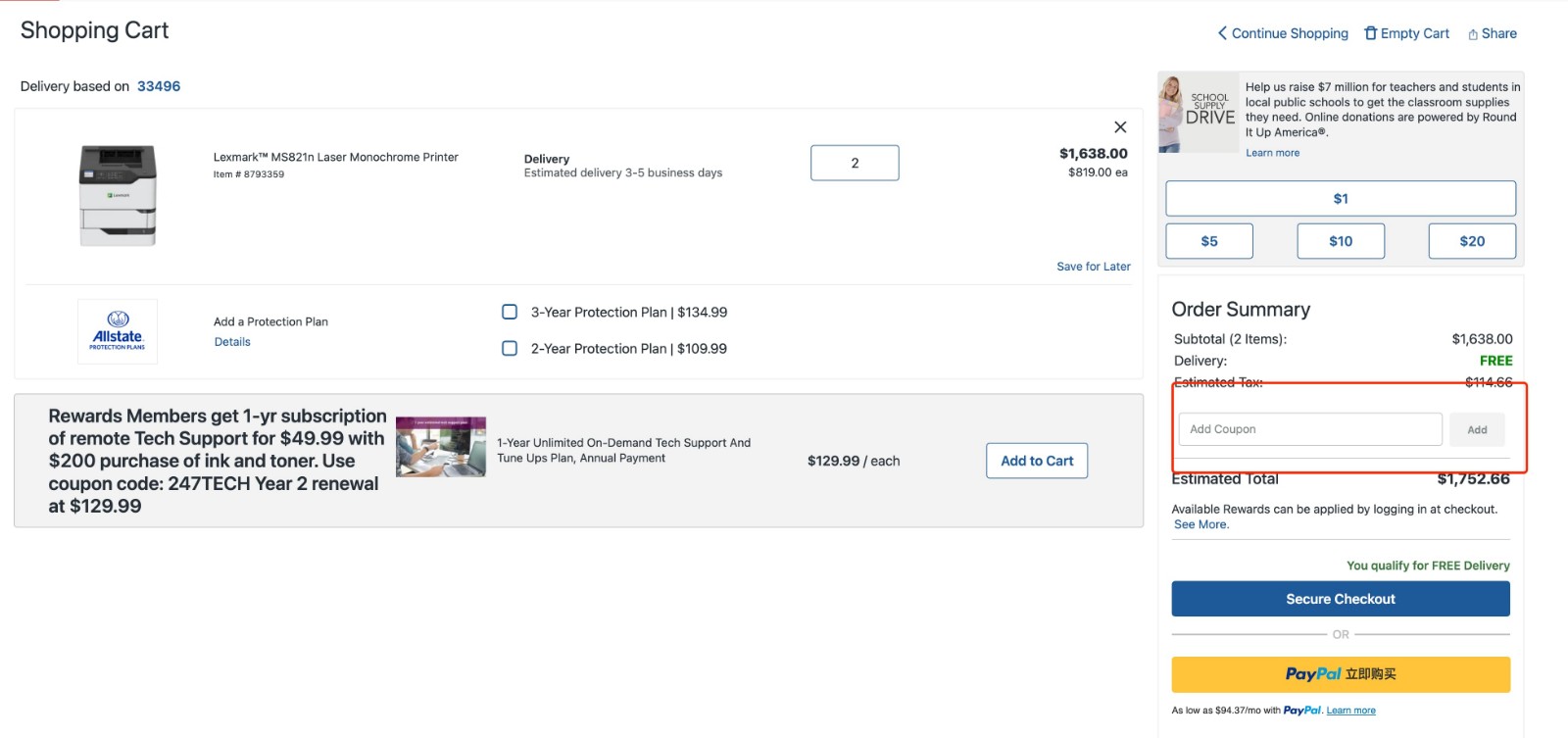This screenshot has height=738, width=1568.
Task: Remove printer item with X icon
Action: pyautogui.click(x=1120, y=127)
